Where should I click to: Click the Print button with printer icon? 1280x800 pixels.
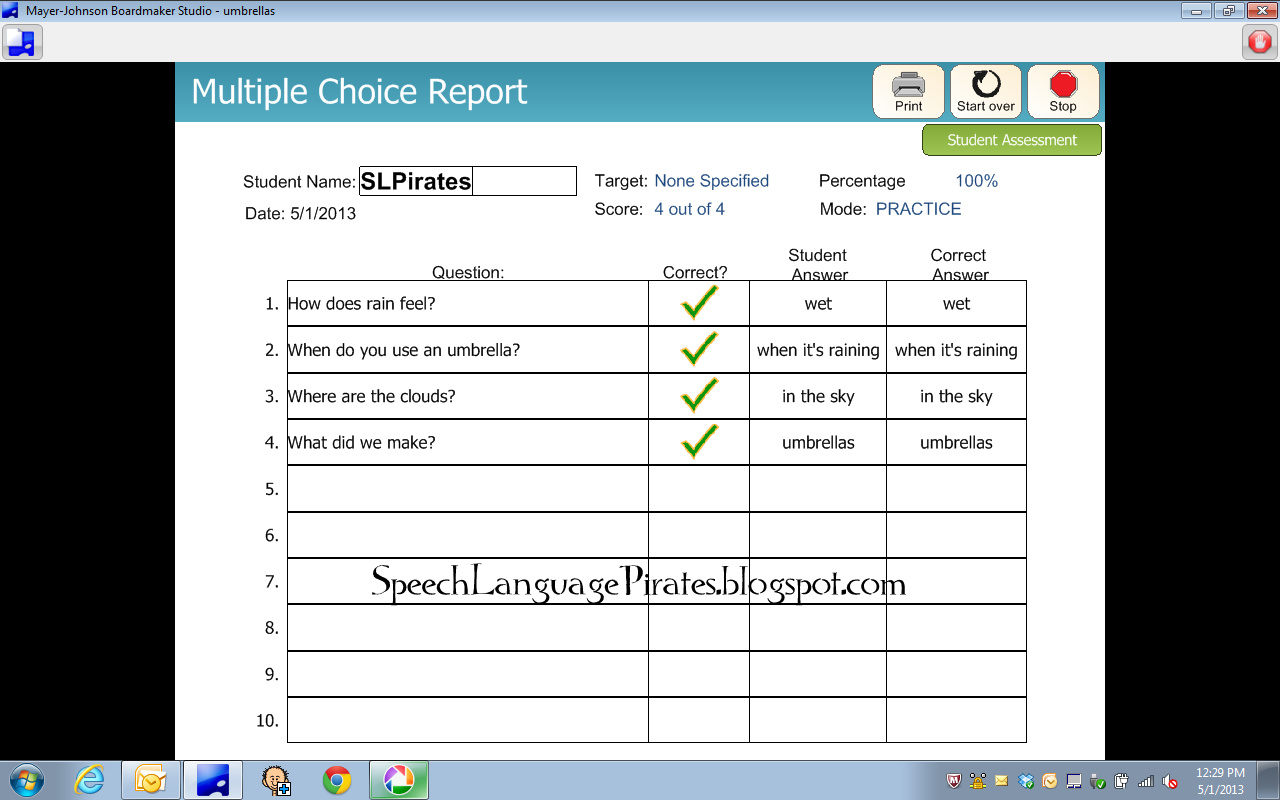(908, 92)
